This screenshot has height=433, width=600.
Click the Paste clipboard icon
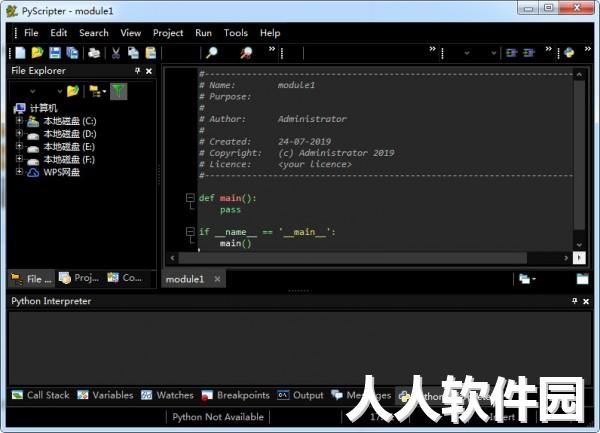coord(151,53)
